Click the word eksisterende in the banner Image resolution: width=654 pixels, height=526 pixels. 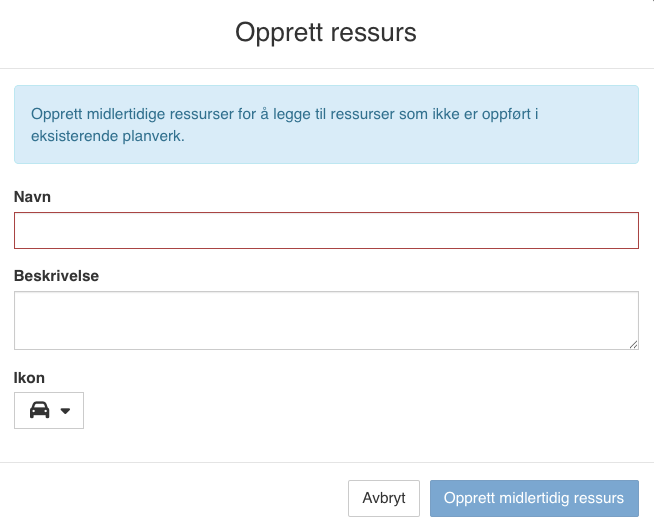pyautogui.click(x=72, y=137)
